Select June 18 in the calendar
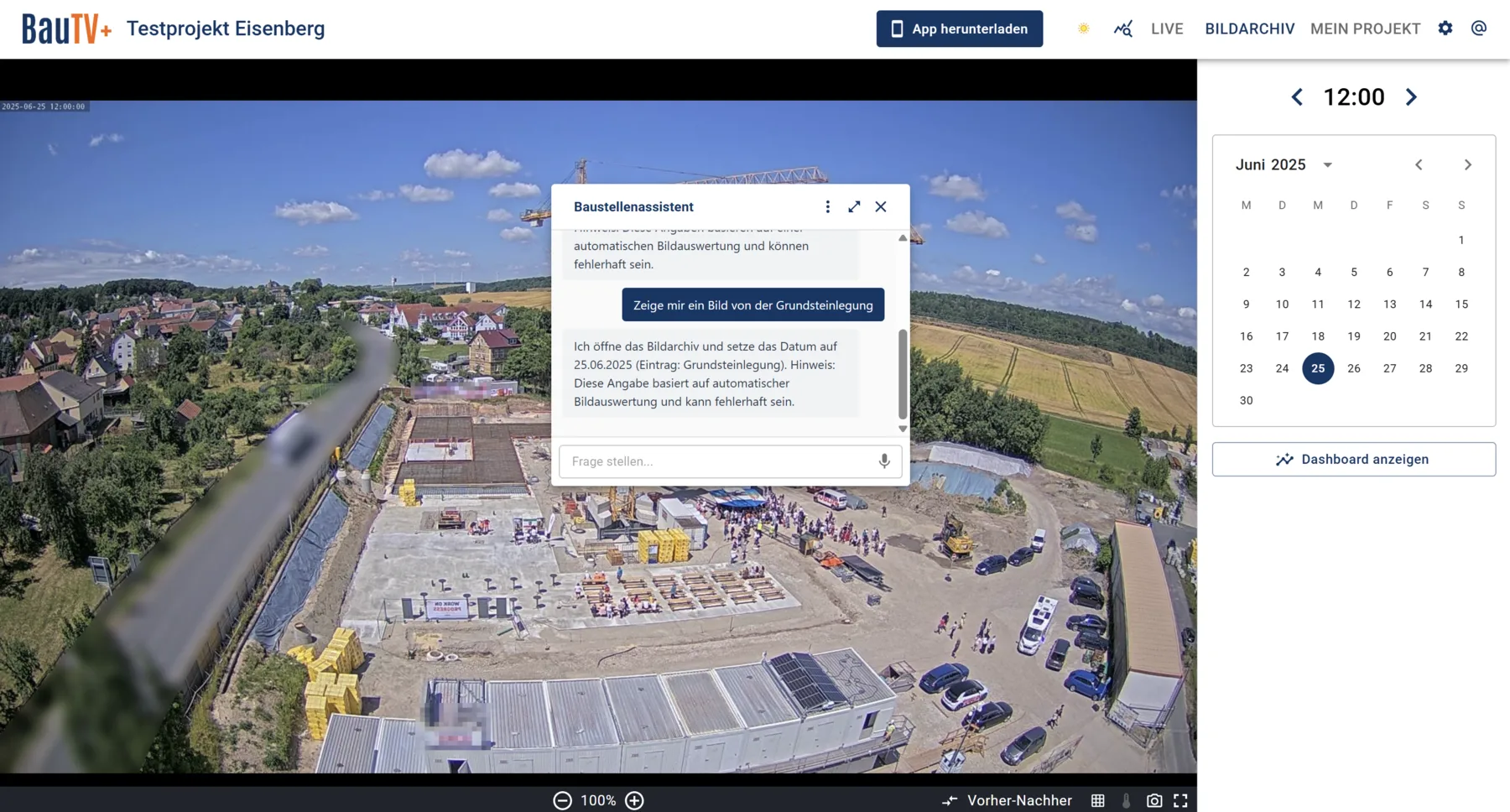1510x812 pixels. click(1318, 336)
